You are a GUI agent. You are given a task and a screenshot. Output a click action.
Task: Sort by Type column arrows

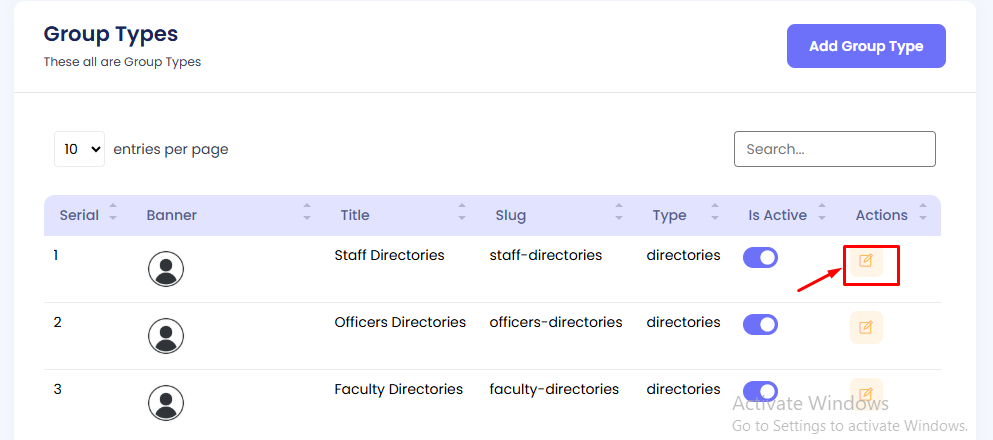(x=716, y=215)
